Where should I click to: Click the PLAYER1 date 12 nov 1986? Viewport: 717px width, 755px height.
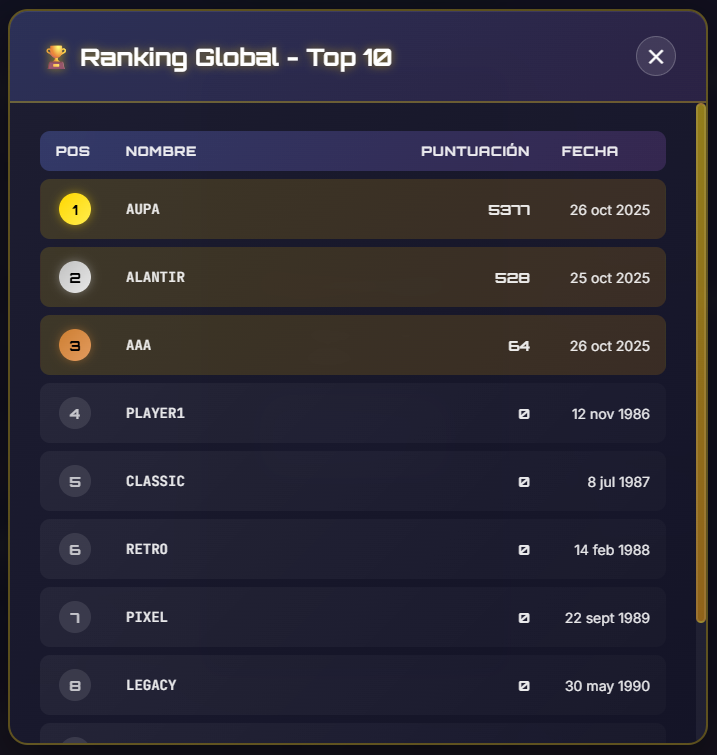coord(610,414)
